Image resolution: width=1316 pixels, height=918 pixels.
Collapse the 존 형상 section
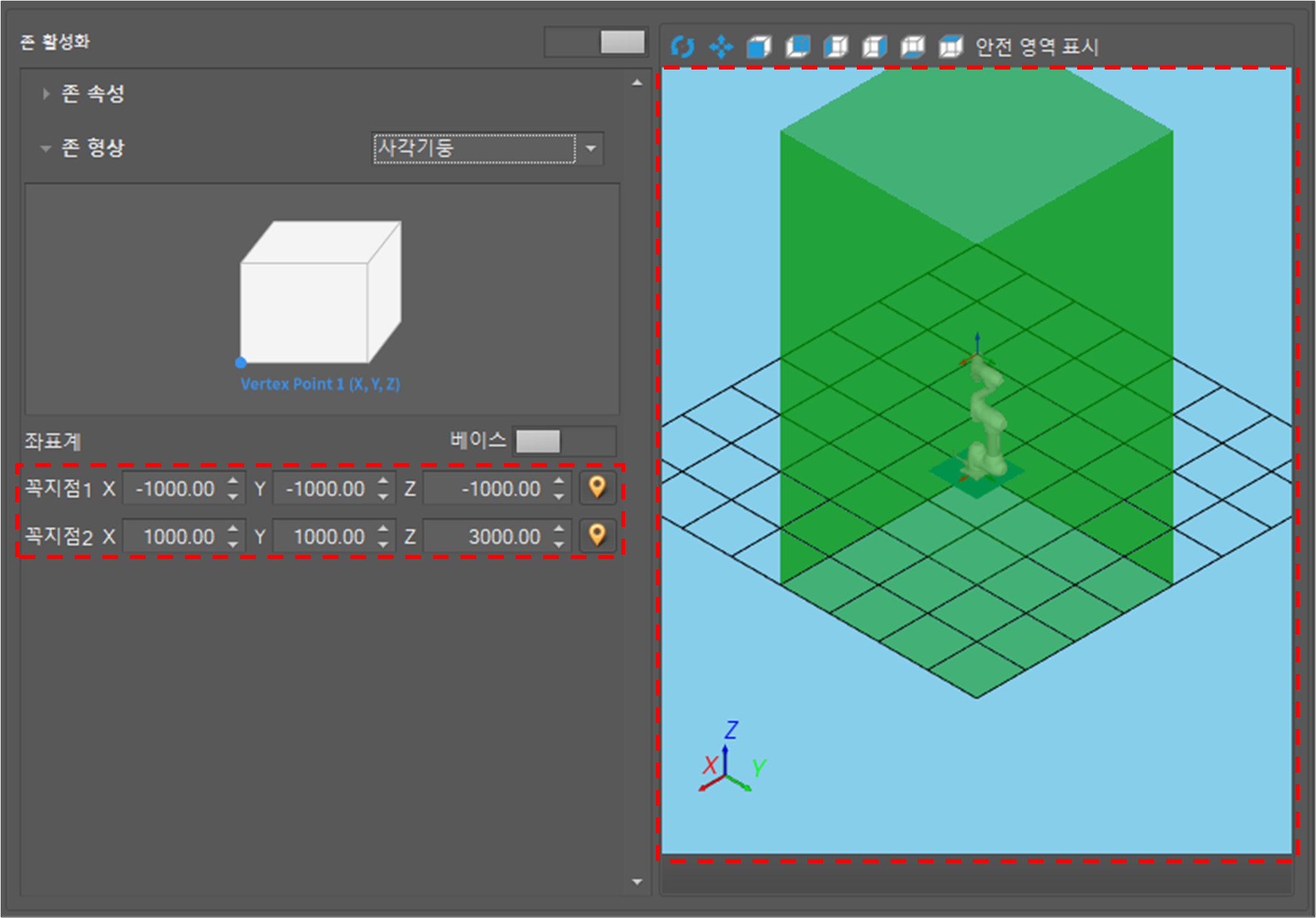(46, 148)
